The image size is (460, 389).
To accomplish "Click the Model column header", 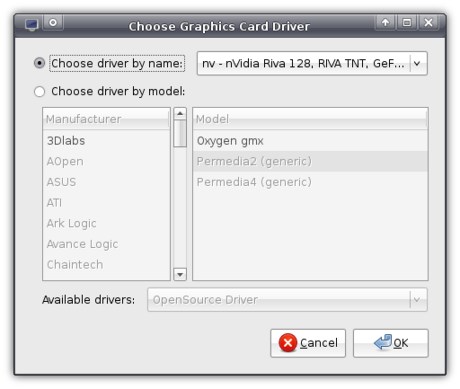I will (x=310, y=119).
